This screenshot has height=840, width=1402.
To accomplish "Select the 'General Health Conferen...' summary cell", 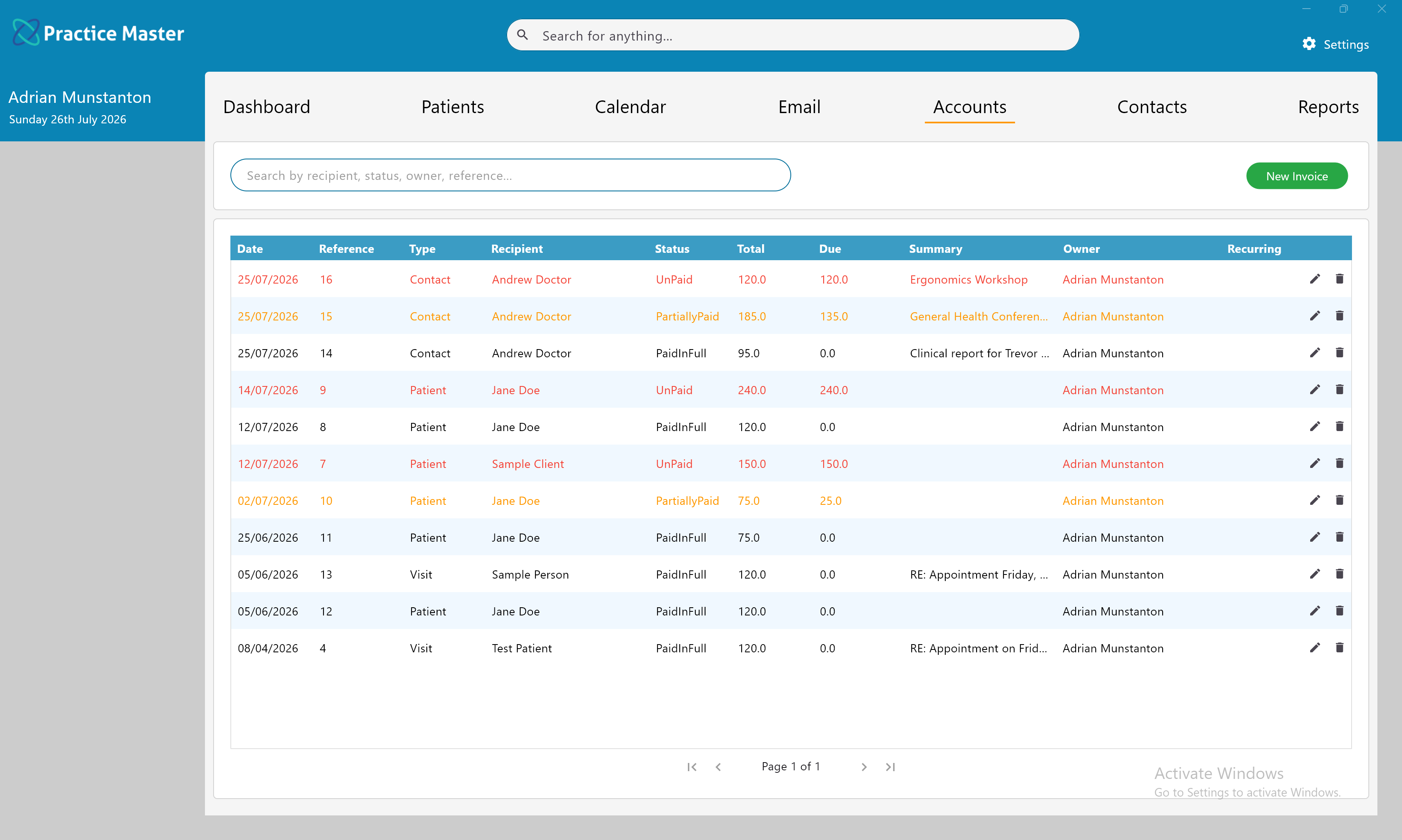I will point(979,316).
